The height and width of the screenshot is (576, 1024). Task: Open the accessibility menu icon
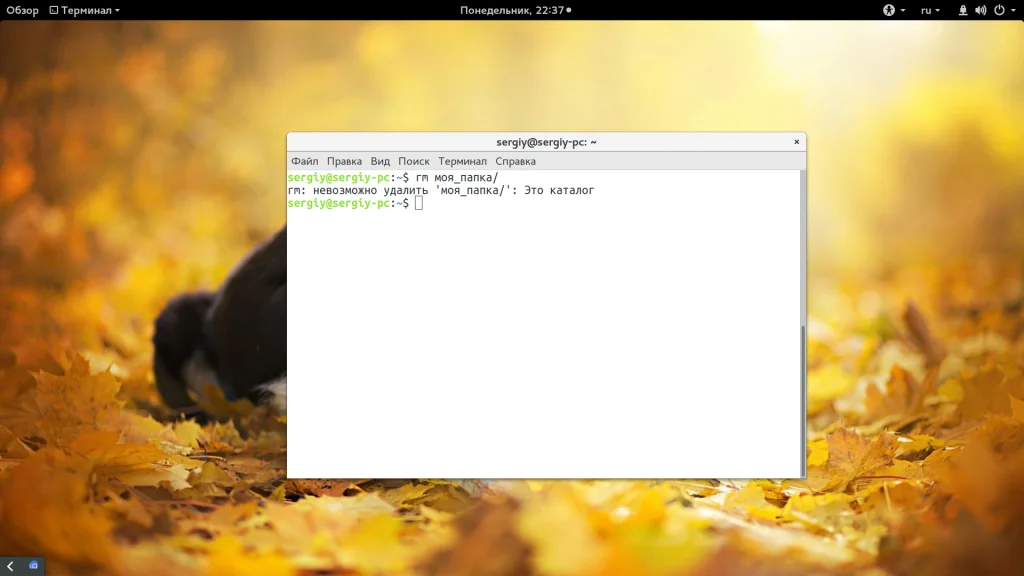tap(888, 10)
